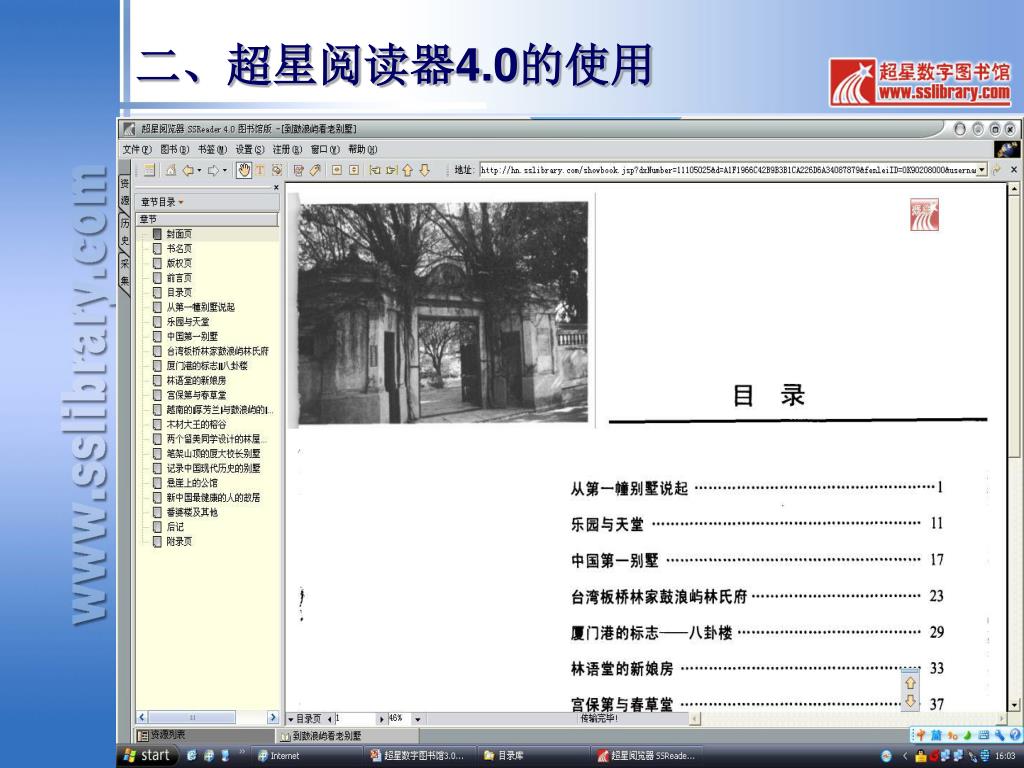Open the 目录页 page type dropdown
Image resolution: width=1024 pixels, height=768 pixels.
point(291,719)
